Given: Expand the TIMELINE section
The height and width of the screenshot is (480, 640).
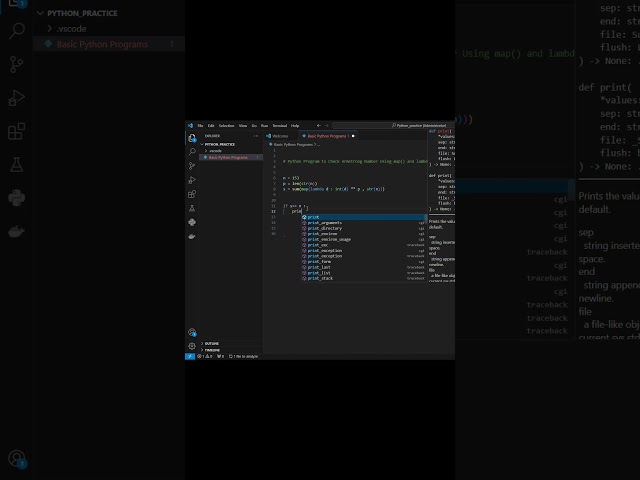Looking at the screenshot, I should [231, 350].
